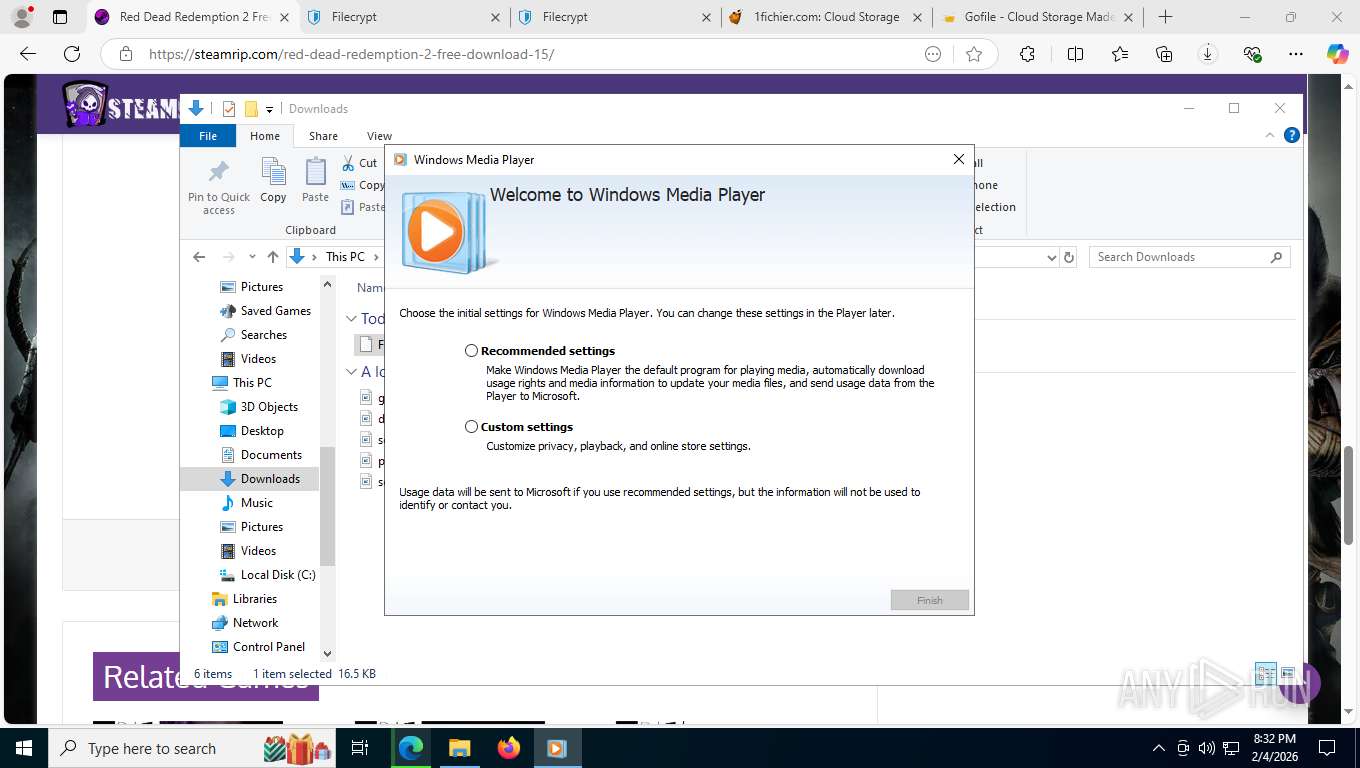Open the File Explorer help icon
The width and height of the screenshot is (1360, 768).
[1291, 135]
